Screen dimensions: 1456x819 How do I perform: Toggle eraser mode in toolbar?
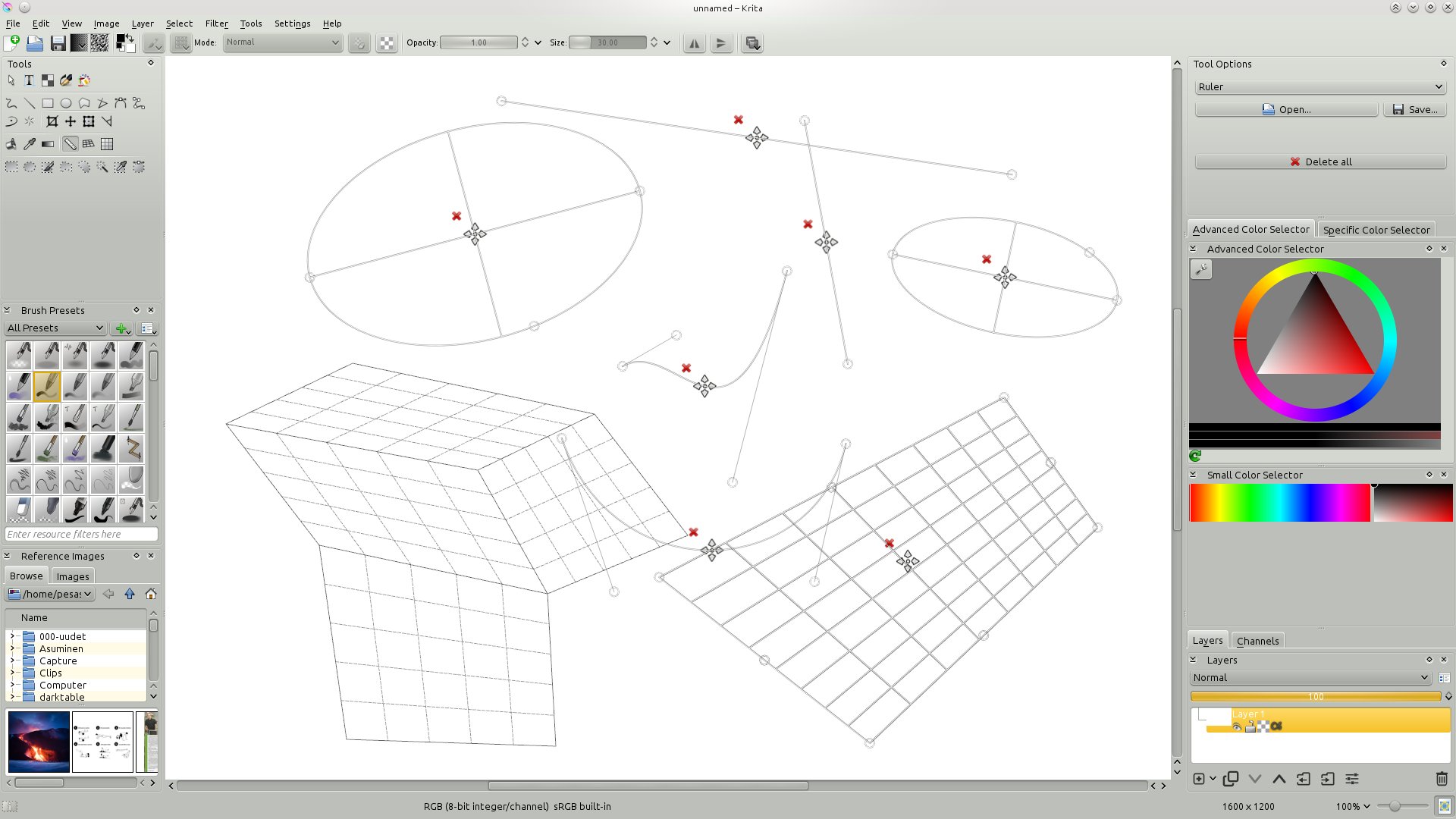[359, 43]
